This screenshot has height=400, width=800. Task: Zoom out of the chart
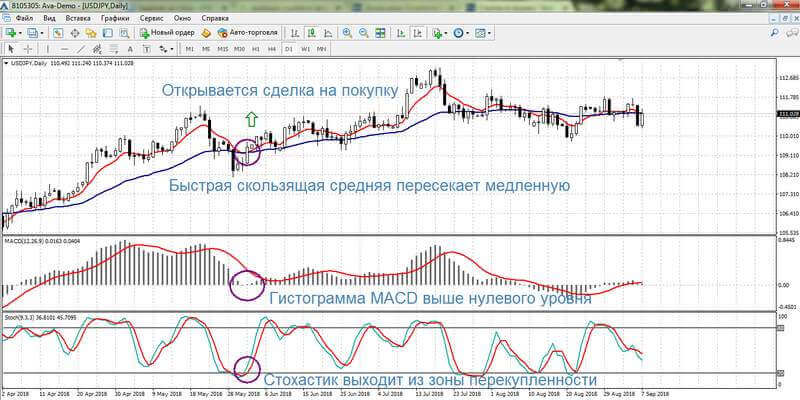(363, 33)
